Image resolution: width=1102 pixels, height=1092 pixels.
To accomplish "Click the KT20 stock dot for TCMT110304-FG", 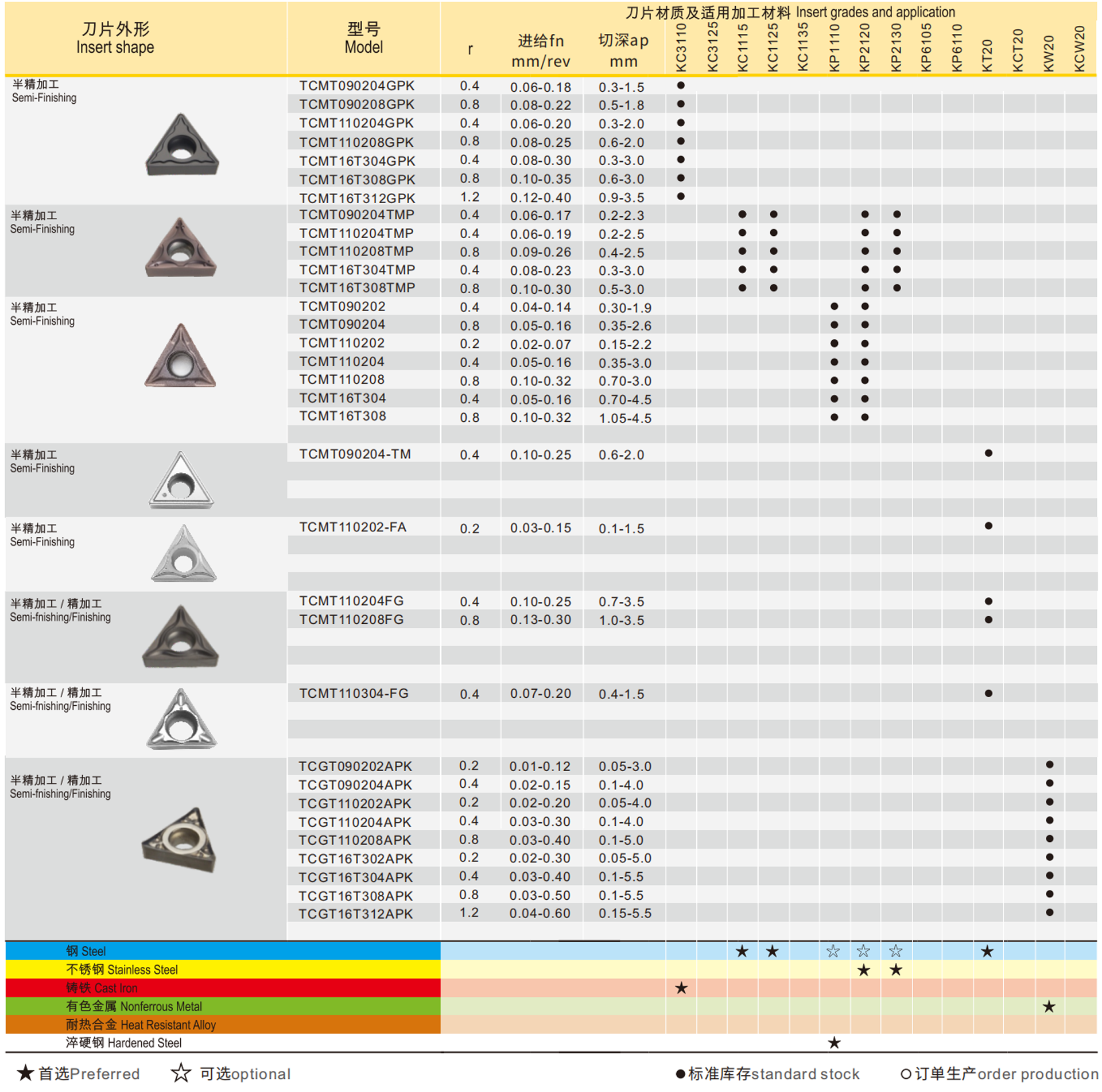I will tap(988, 693).
